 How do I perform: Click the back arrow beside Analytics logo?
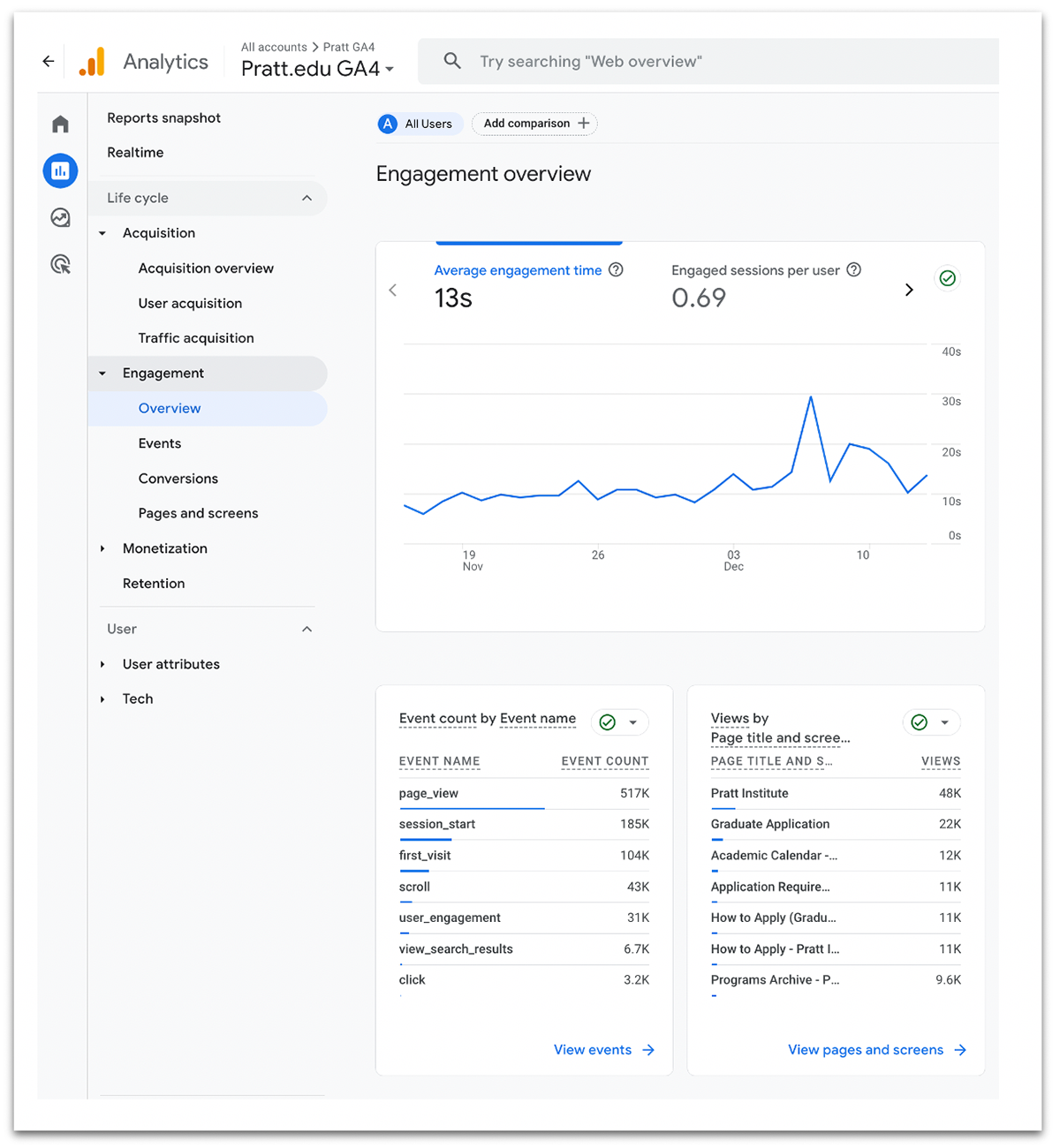point(49,61)
